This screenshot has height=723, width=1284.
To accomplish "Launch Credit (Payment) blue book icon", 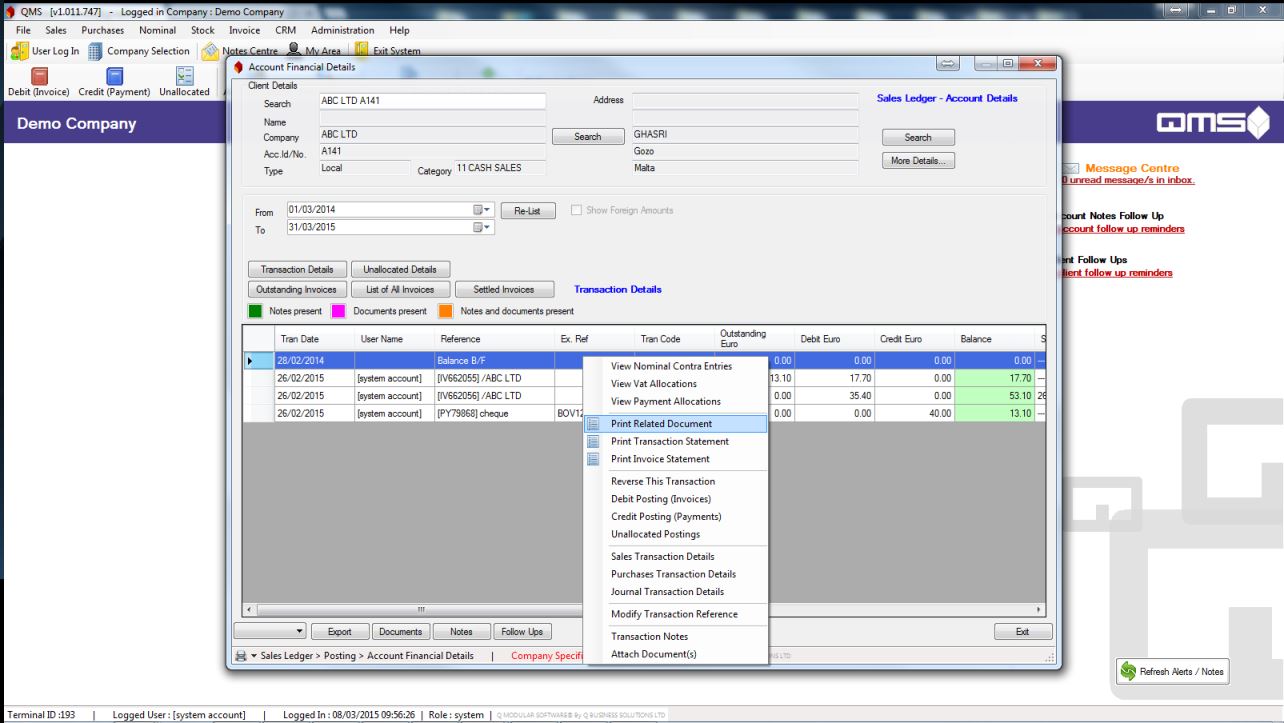I will coord(114,75).
